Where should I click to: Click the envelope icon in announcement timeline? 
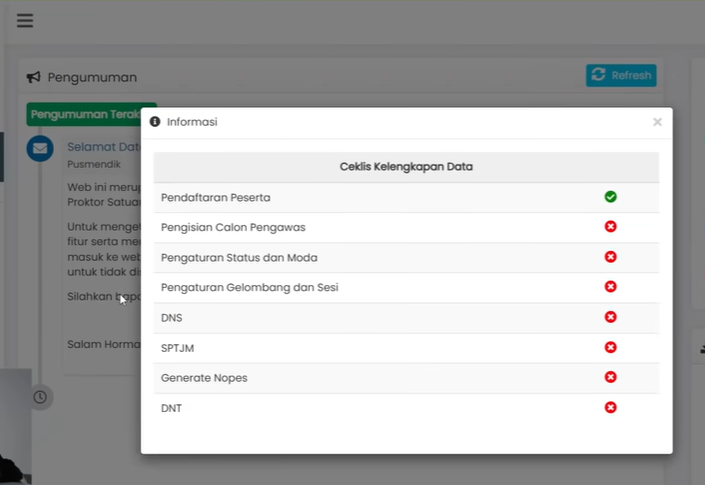point(40,148)
